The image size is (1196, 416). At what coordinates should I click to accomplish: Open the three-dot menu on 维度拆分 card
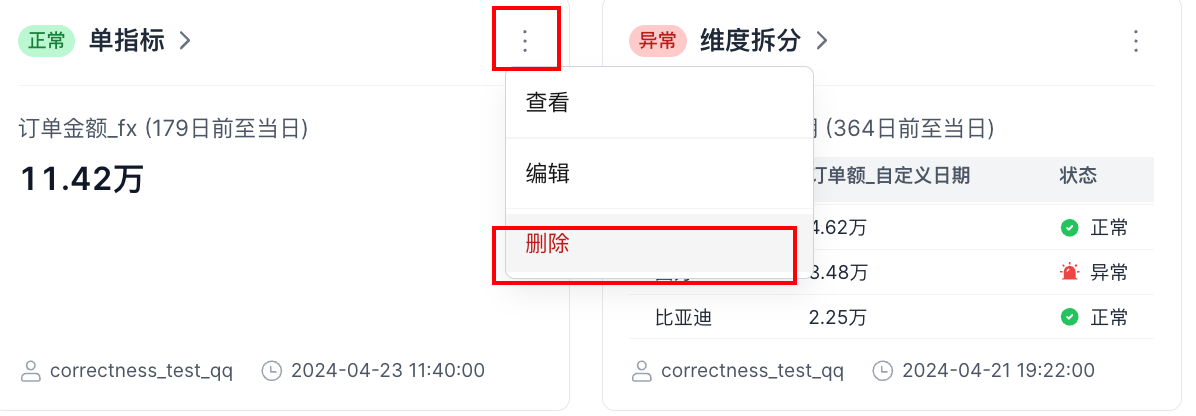(x=1135, y=41)
